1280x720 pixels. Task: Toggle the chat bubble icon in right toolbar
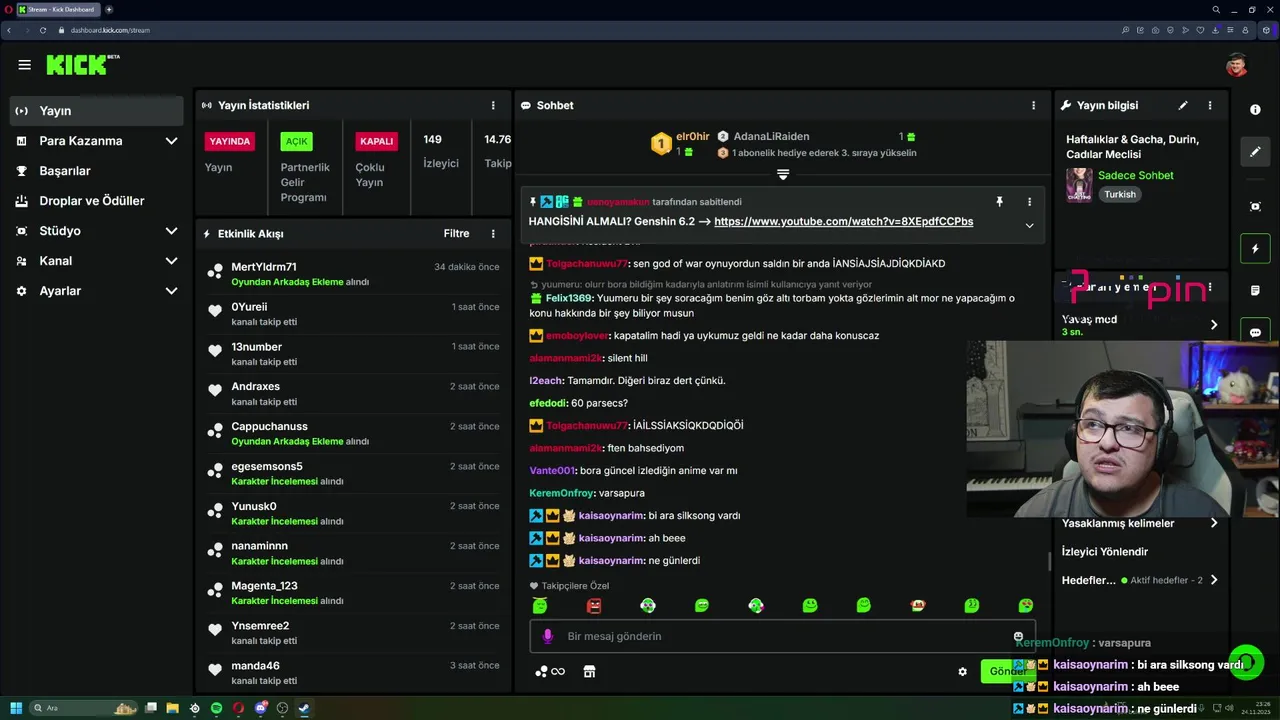pos(1255,332)
